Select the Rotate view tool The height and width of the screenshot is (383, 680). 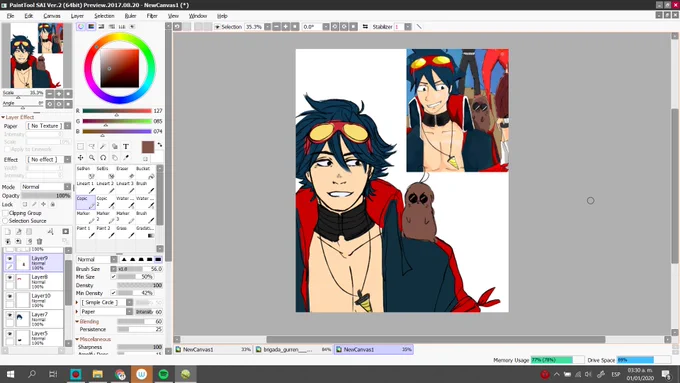103,158
